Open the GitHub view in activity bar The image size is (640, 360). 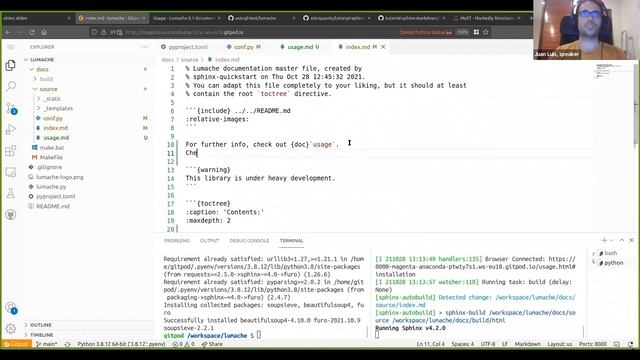pyautogui.click(x=11, y=215)
